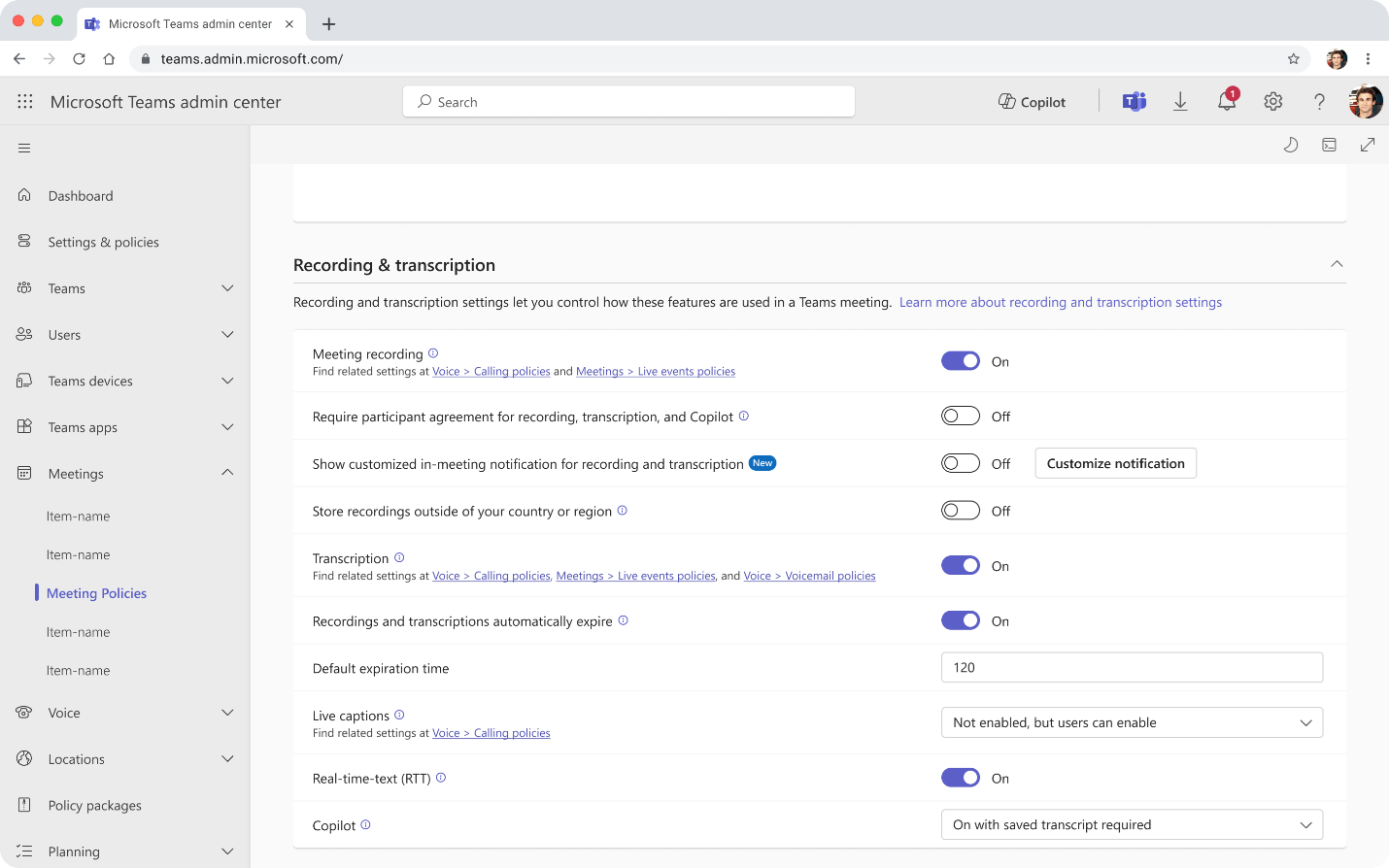Viewport: 1389px width, 868px height.
Task: Expand the Teams section in the sidebar
Action: click(x=227, y=288)
